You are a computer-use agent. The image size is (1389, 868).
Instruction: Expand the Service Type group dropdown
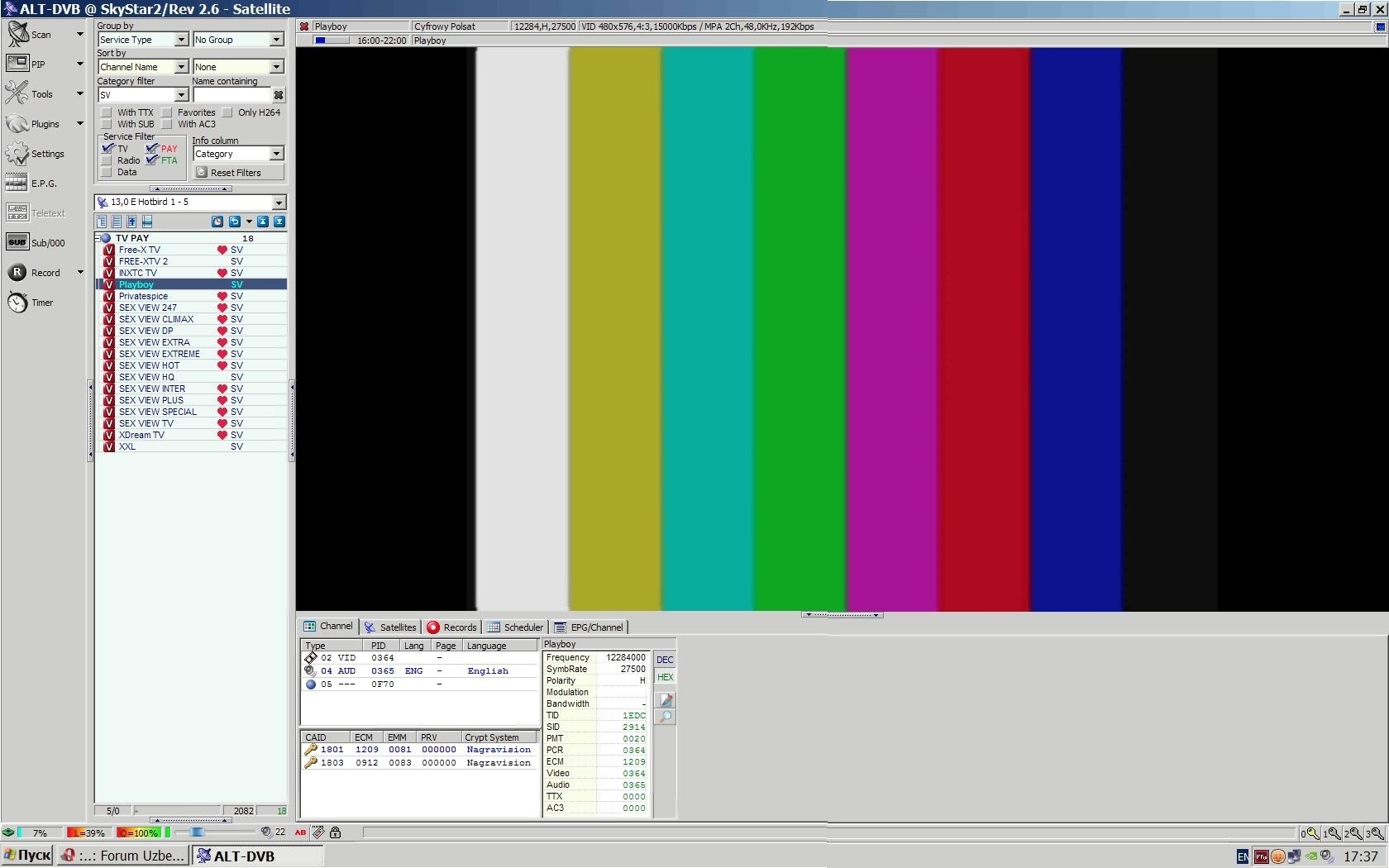[x=181, y=40]
